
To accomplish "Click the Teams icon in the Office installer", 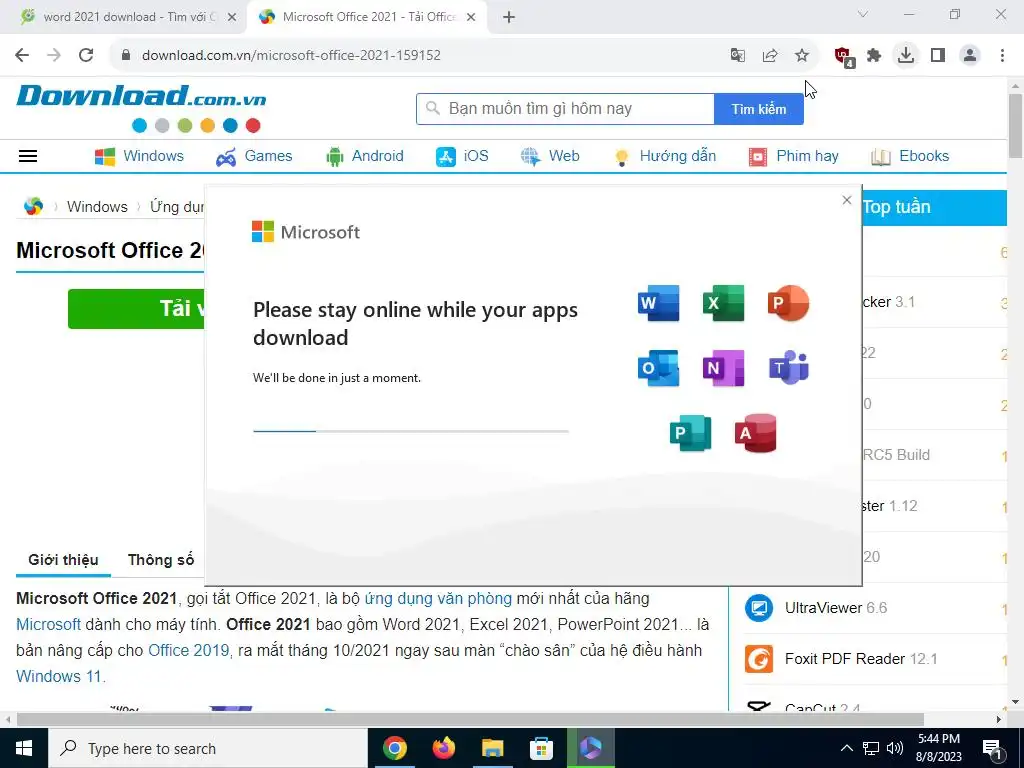I will pyautogui.click(x=788, y=368).
